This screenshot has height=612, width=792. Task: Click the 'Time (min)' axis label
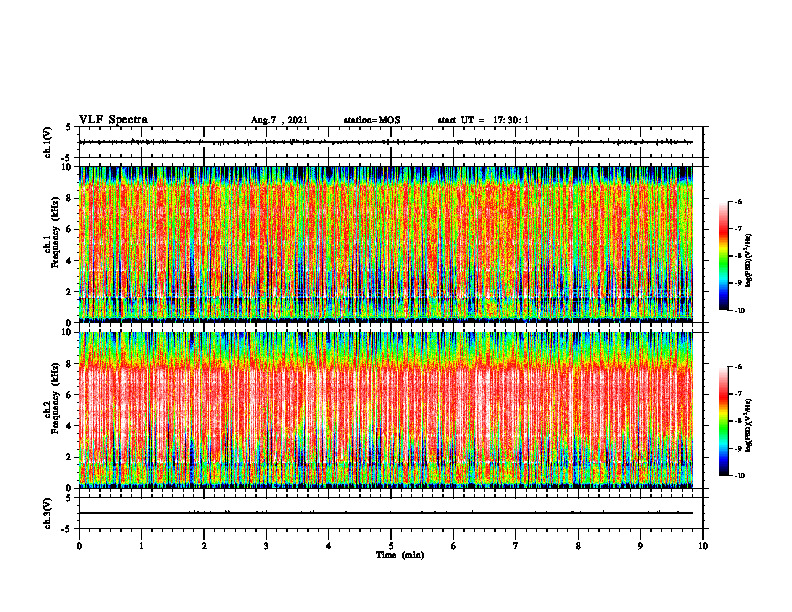point(400,555)
